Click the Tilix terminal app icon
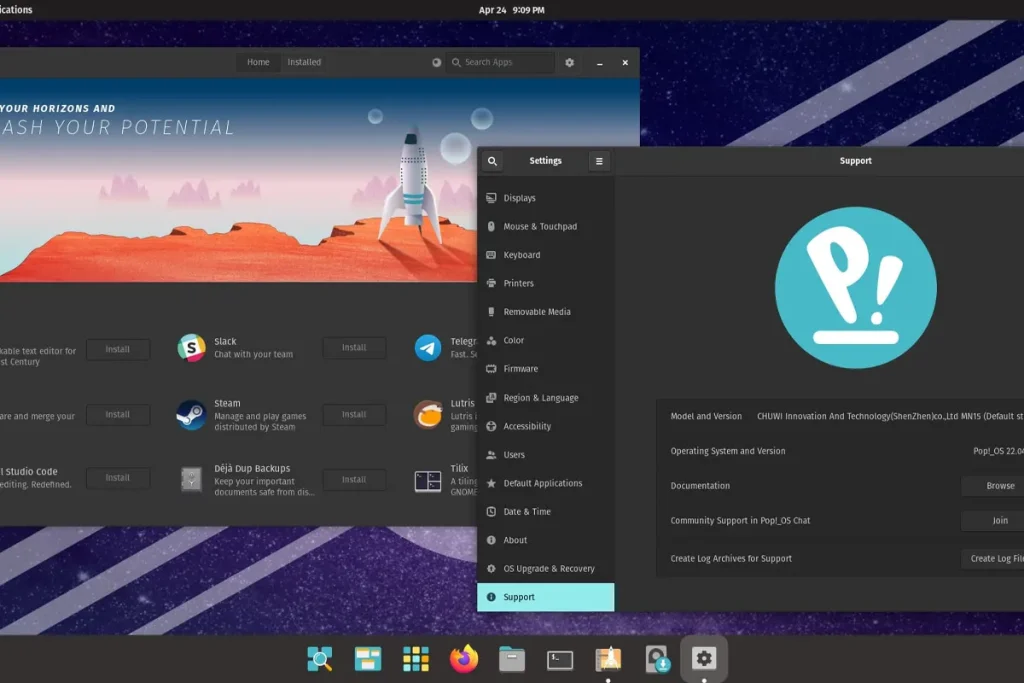This screenshot has height=683, width=1024. click(x=428, y=480)
